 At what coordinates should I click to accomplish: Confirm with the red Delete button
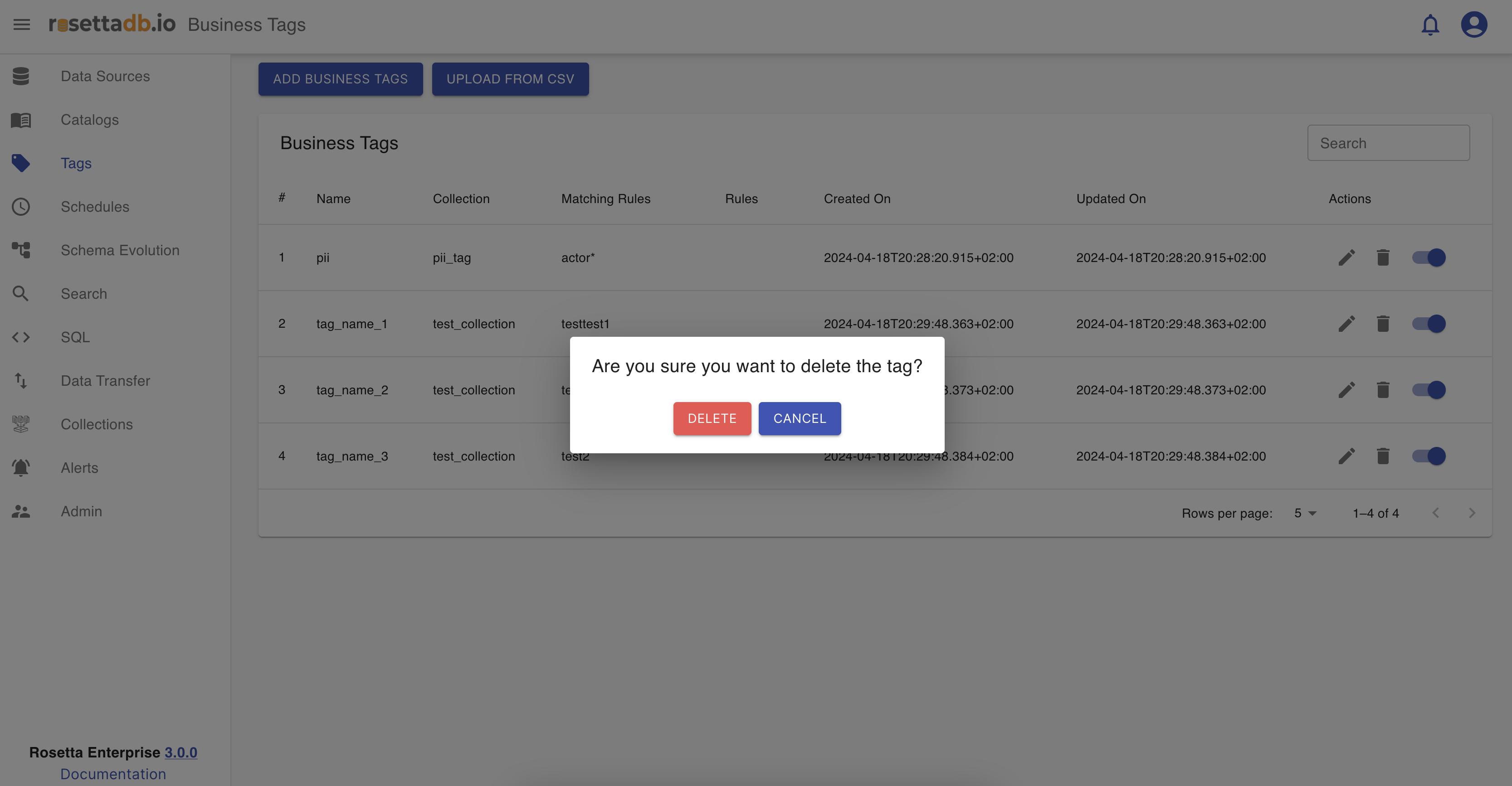tap(712, 418)
